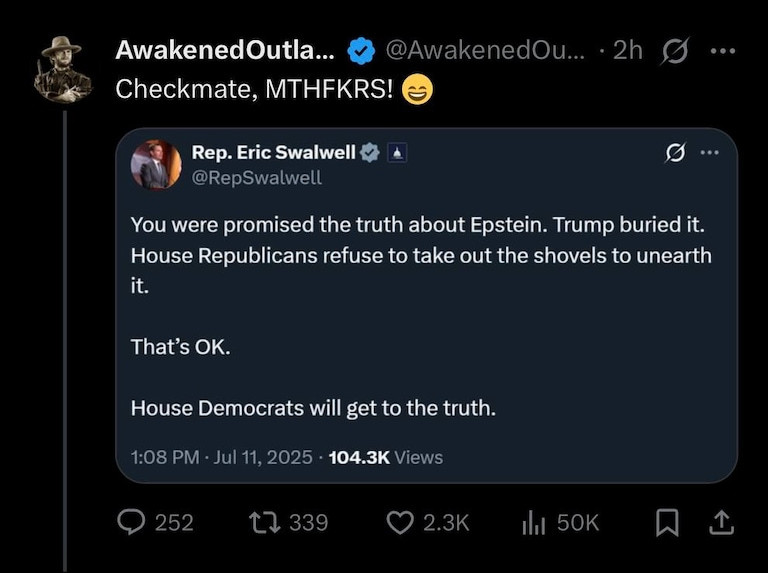The height and width of the screenshot is (573, 768).
Task: Share the post via upload icon
Action: [723, 521]
